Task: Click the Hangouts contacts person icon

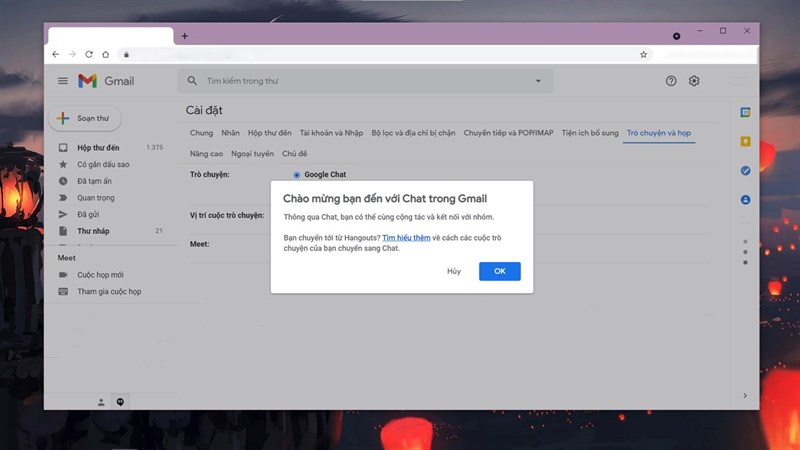Action: pos(101,402)
